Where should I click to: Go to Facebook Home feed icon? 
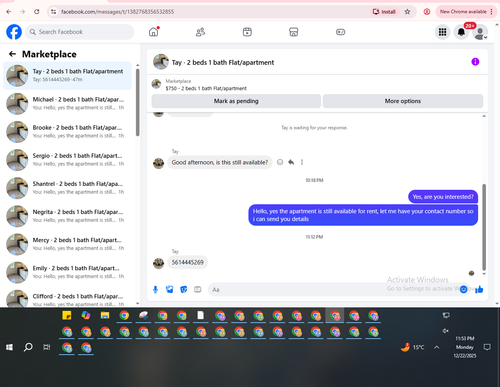point(153,32)
